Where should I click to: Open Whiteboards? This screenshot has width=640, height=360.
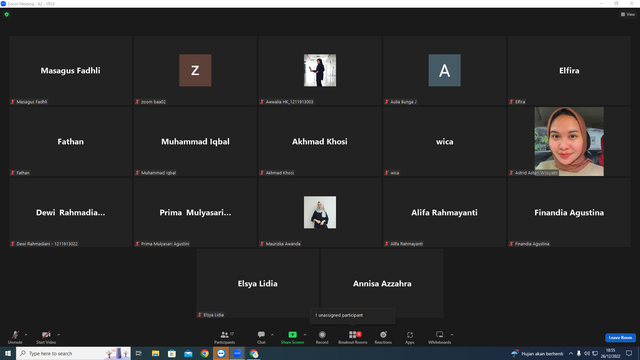pyautogui.click(x=440, y=337)
